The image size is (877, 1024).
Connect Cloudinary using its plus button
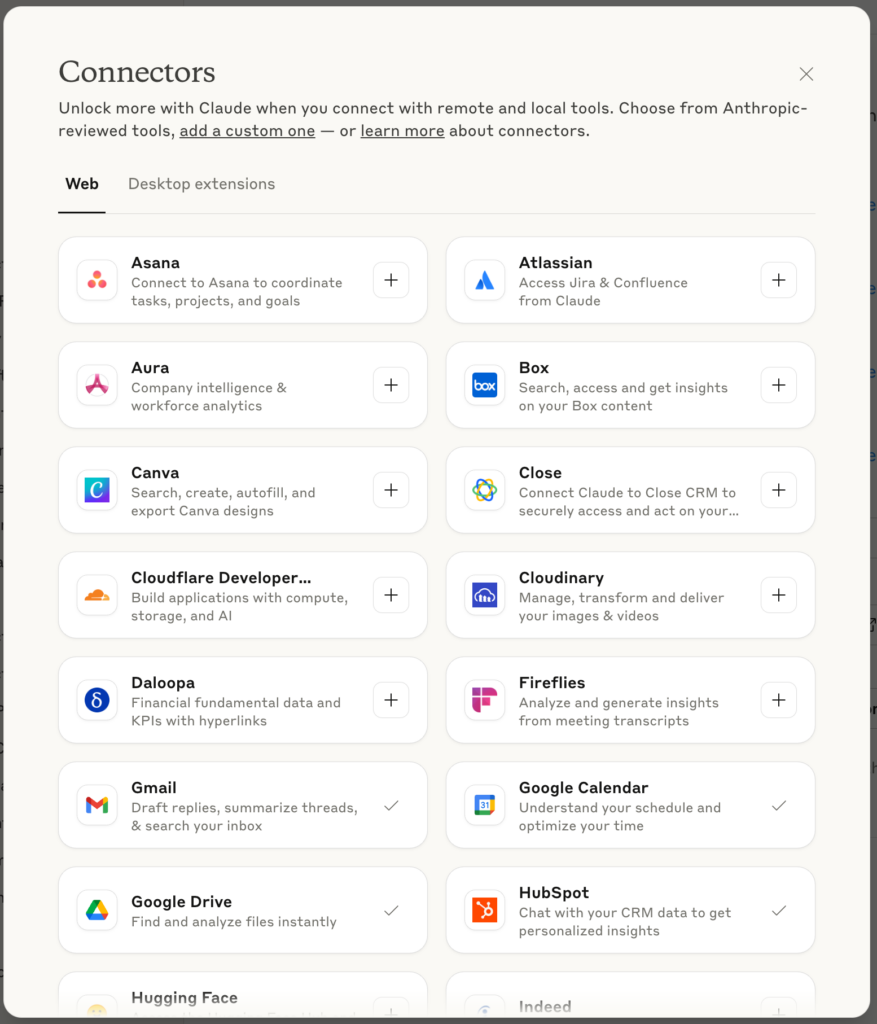tap(778, 595)
